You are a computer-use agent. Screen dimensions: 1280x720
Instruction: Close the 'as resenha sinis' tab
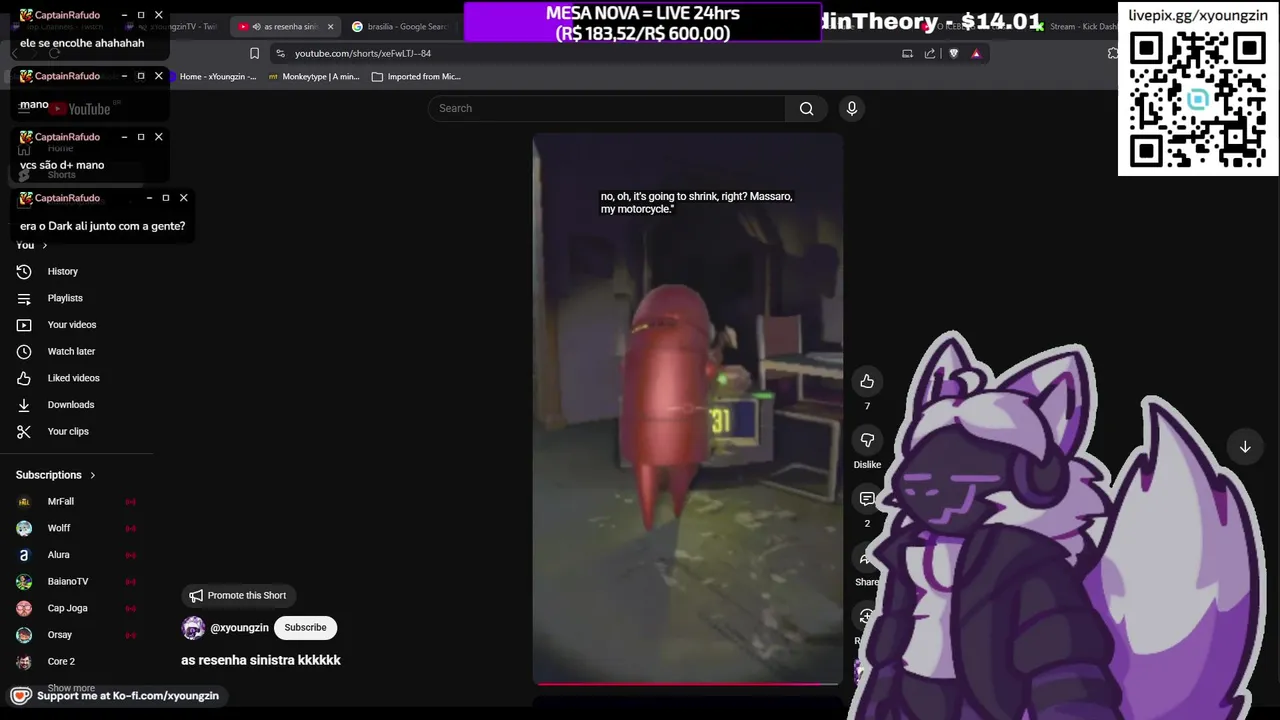[x=331, y=27]
